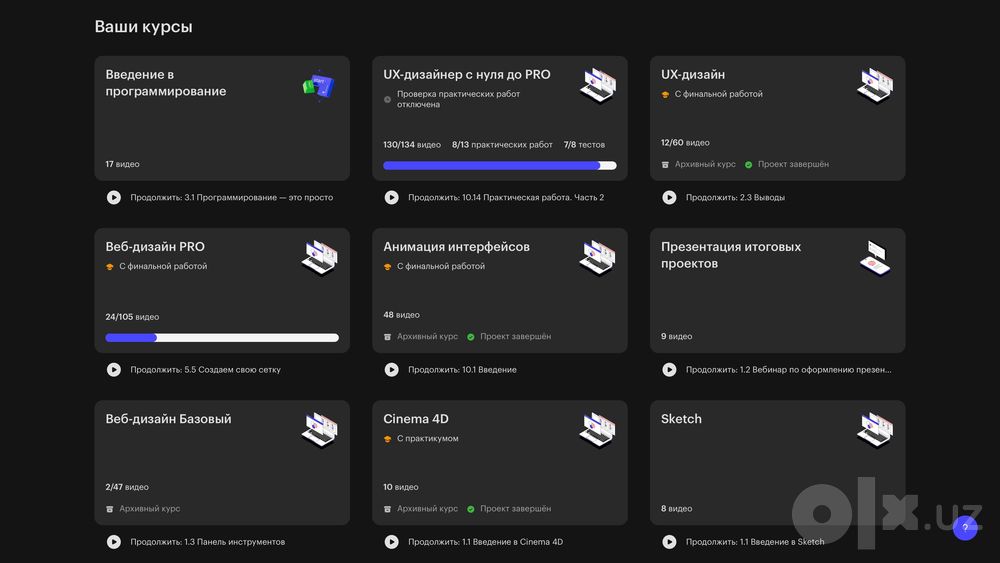Click the 17 видео label
Viewport: 1000px width, 563px height.
click(x=122, y=165)
